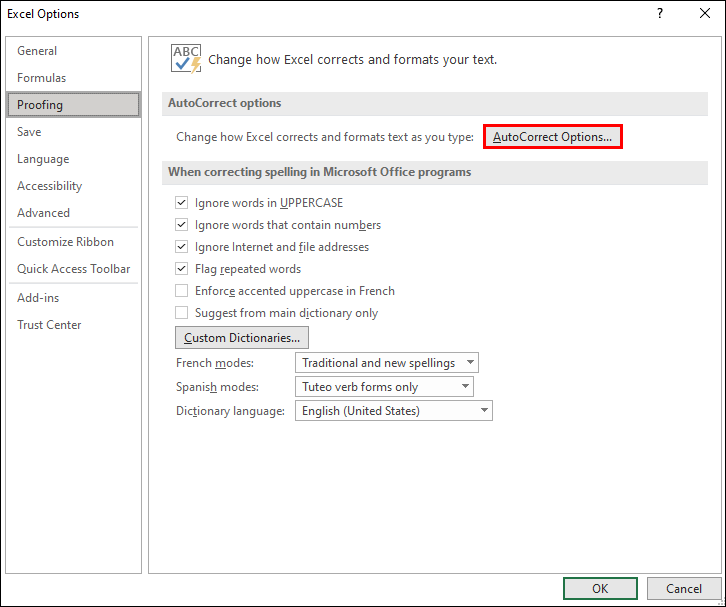Click the Excel Options title text
726x607 pixels.
click(x=43, y=14)
